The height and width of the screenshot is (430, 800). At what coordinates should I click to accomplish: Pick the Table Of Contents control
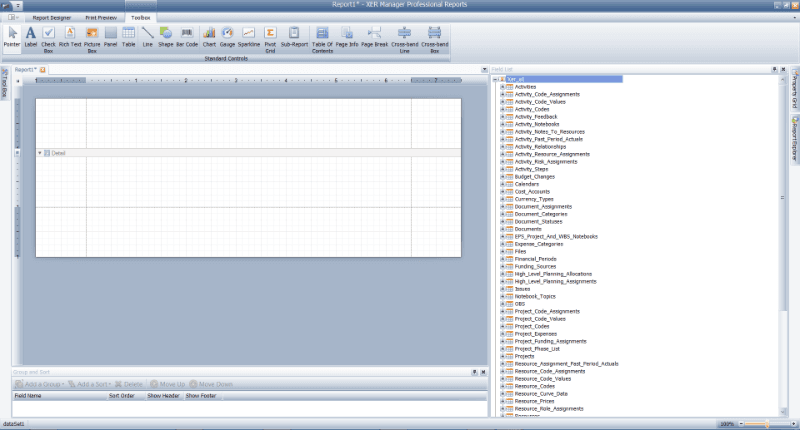point(322,39)
